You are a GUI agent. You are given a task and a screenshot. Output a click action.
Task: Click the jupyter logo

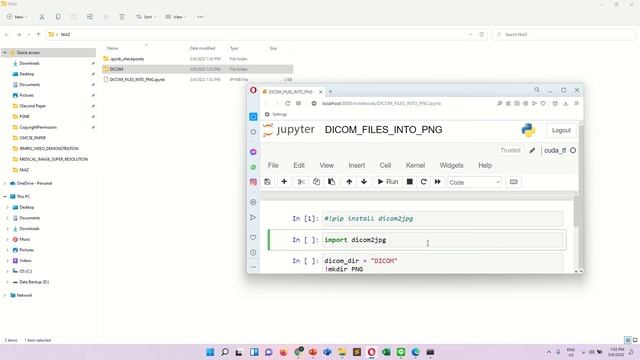coord(289,130)
